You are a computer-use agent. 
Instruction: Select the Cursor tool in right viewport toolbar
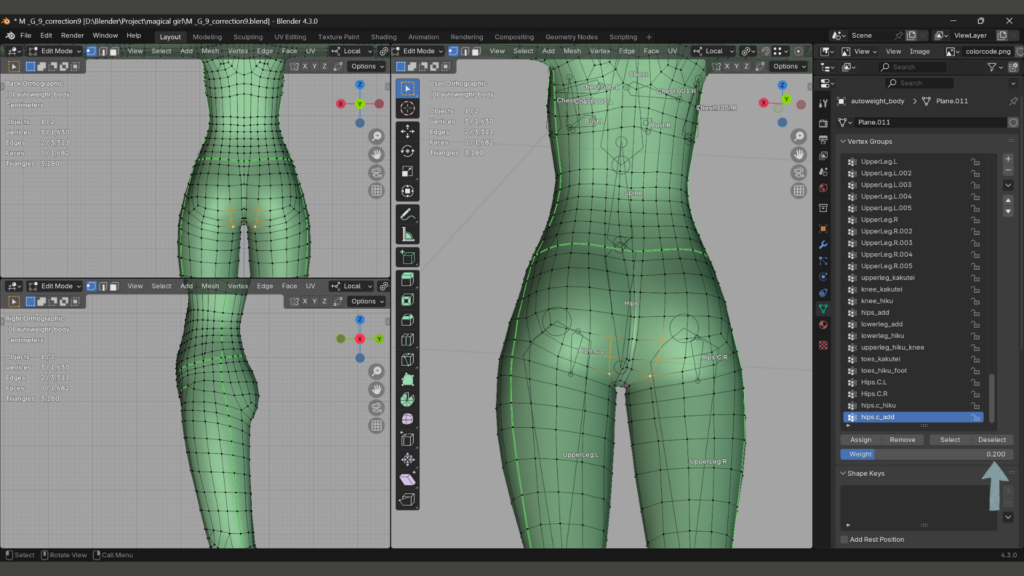408,109
